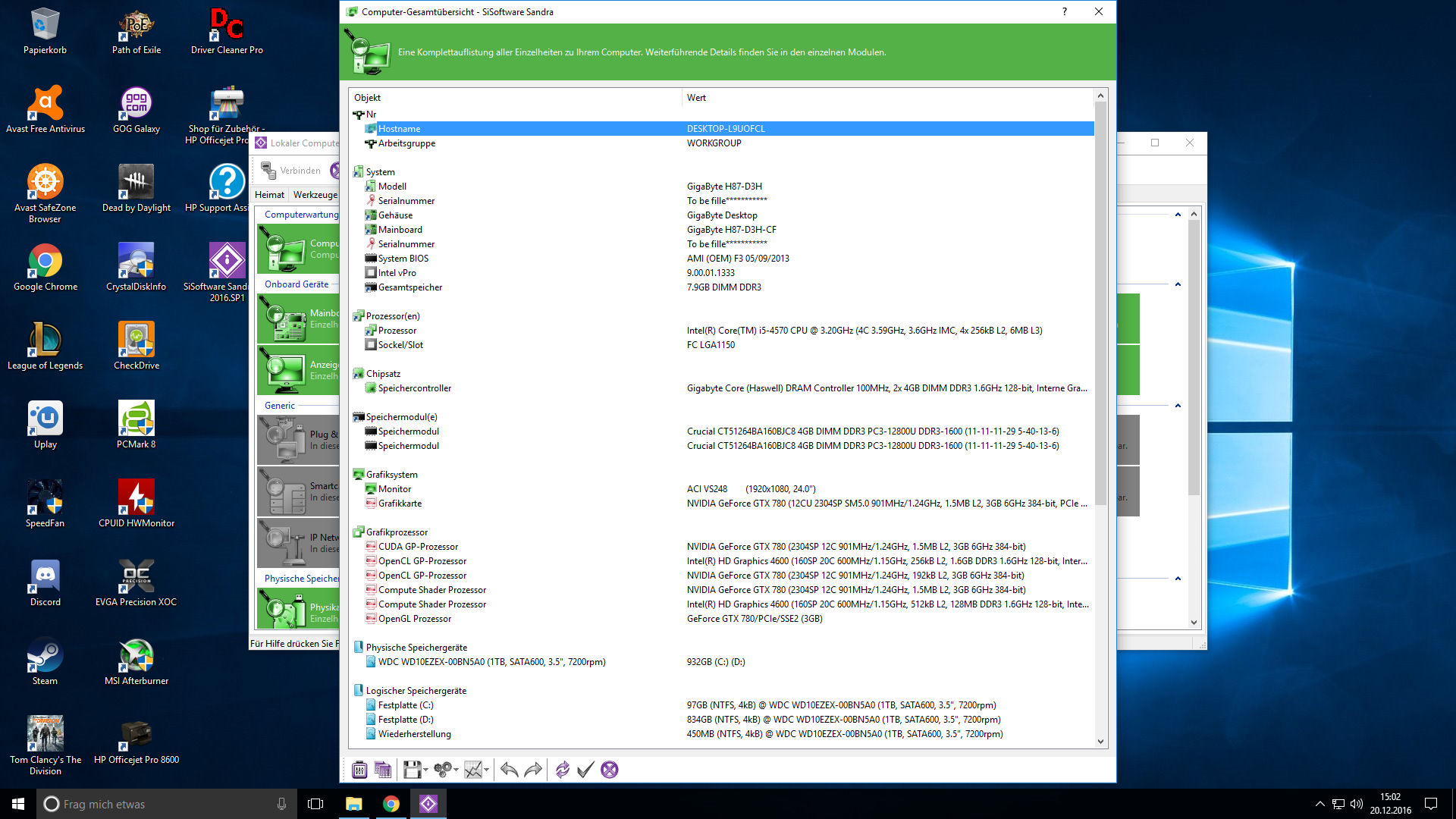Open Chrome from the taskbar

tap(391, 804)
